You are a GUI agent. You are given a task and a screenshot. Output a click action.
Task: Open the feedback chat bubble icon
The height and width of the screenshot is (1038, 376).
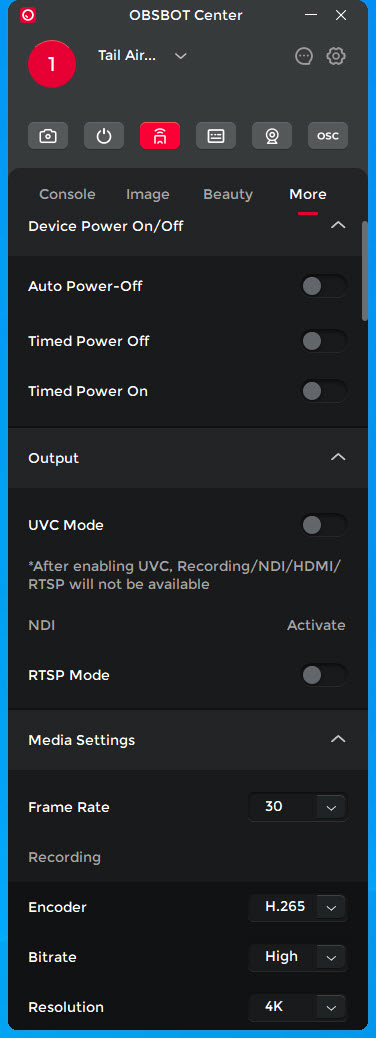coord(304,56)
